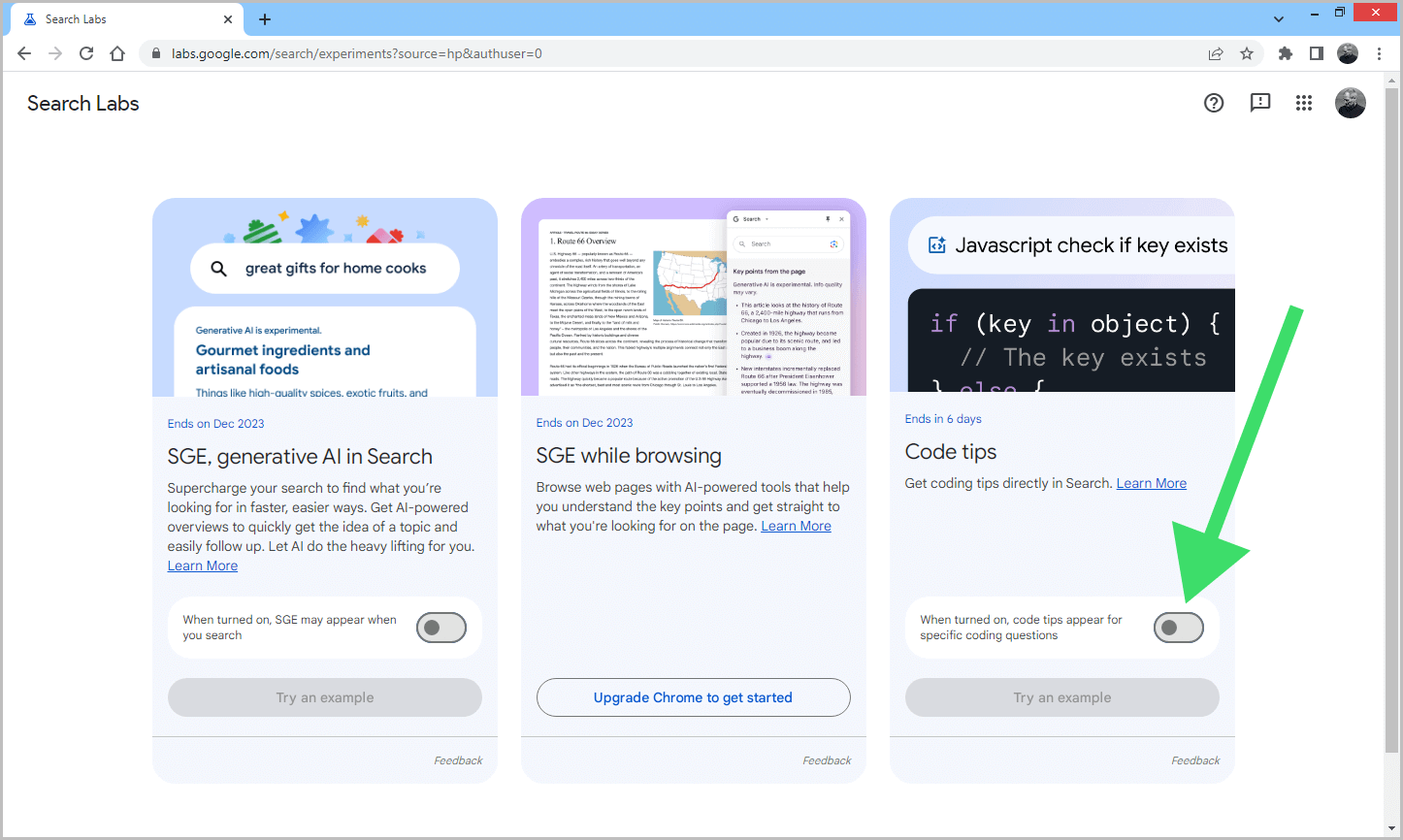Open Learn More in SGE generative AI card
This screenshot has height=840, width=1403.
point(203,566)
